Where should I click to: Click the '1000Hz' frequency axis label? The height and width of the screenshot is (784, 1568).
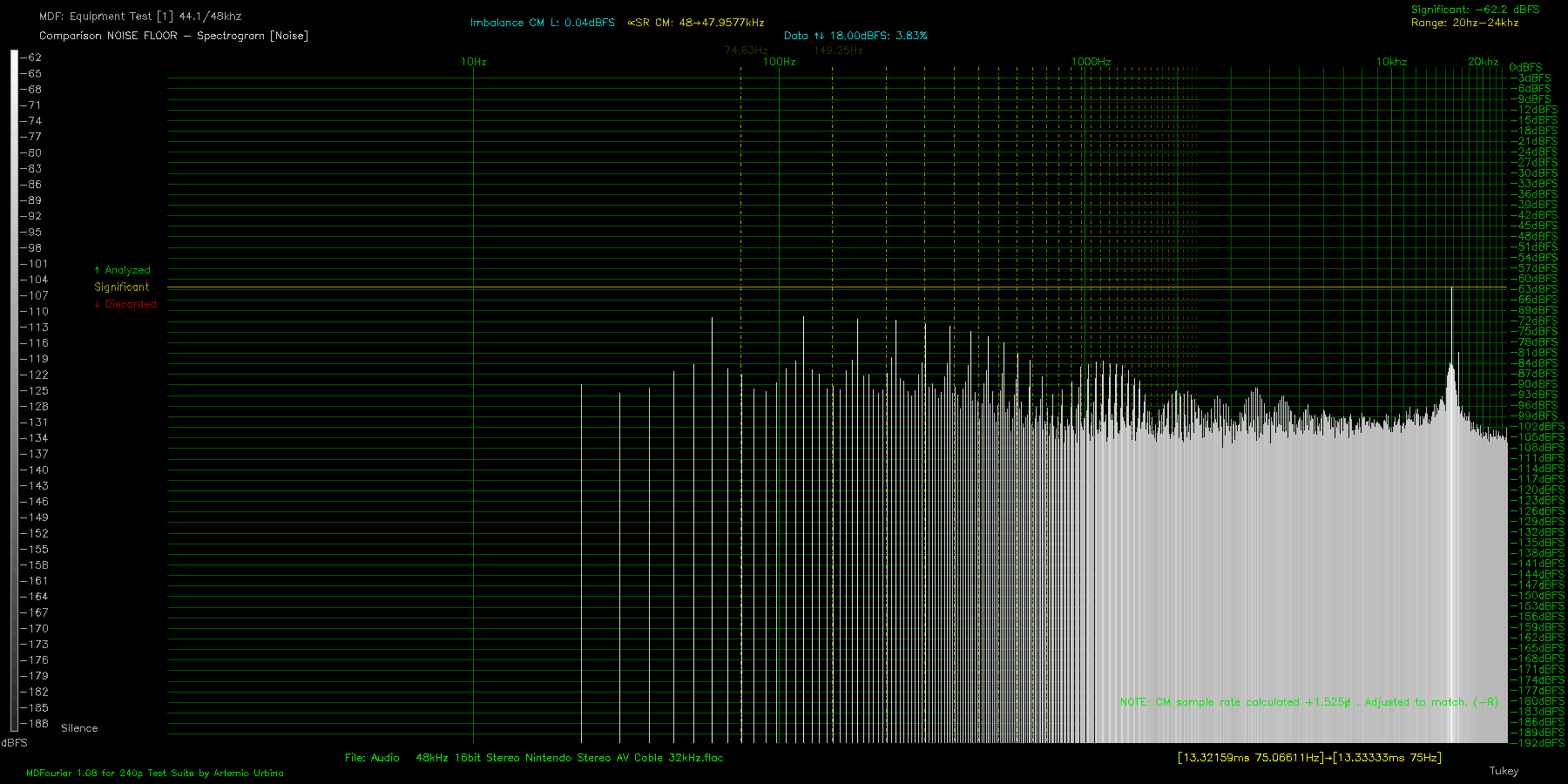coord(1091,62)
